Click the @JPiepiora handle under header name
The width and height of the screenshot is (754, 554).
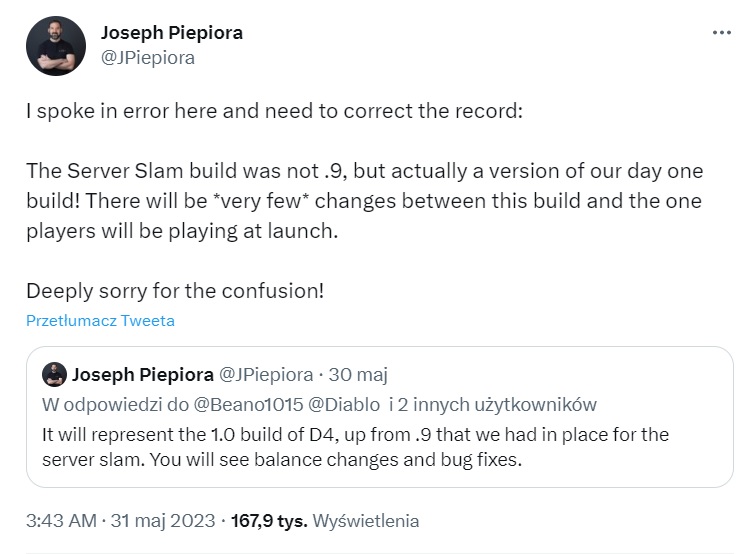pyautogui.click(x=147, y=57)
